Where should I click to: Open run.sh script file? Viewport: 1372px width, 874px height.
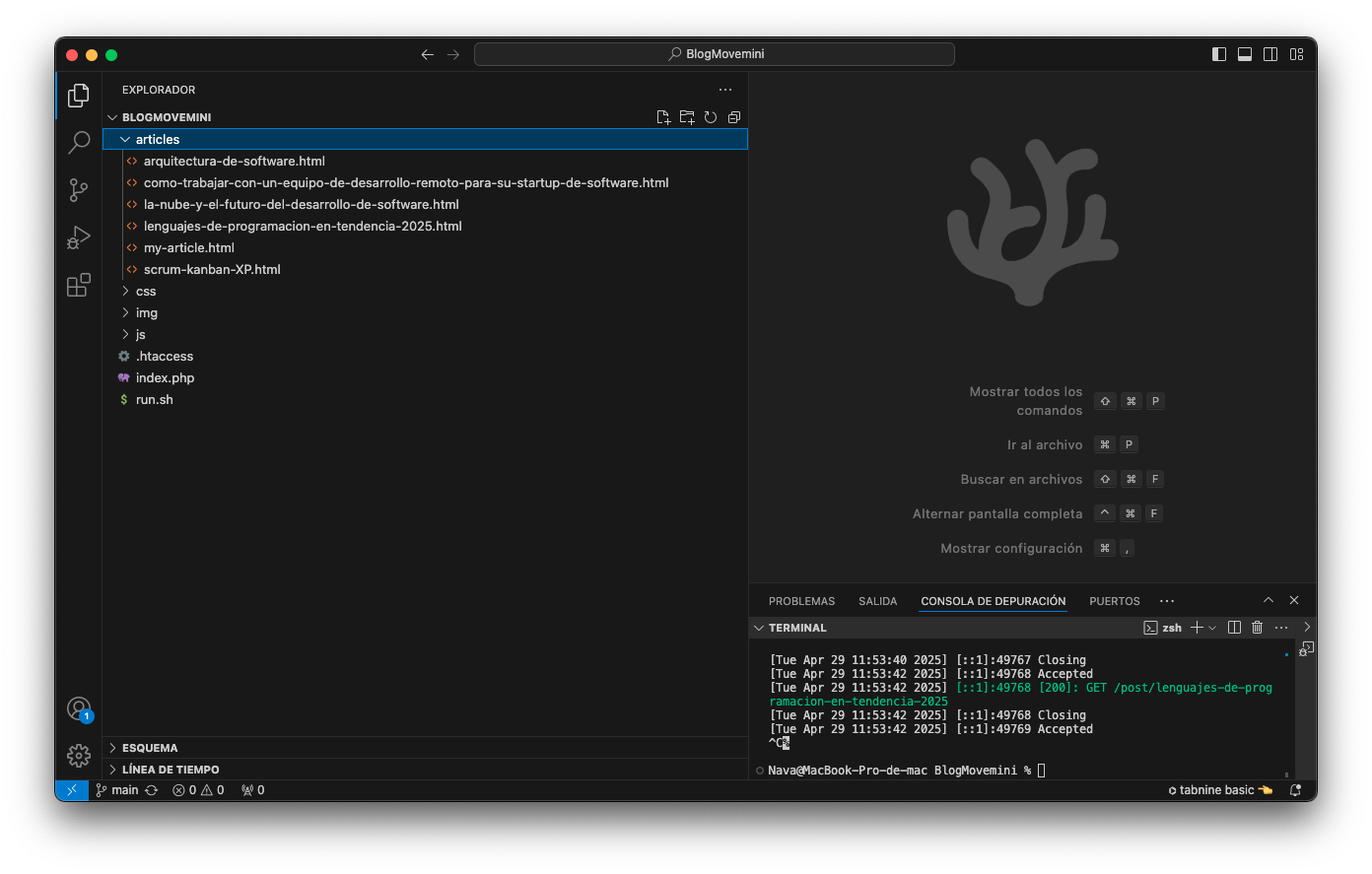[154, 399]
